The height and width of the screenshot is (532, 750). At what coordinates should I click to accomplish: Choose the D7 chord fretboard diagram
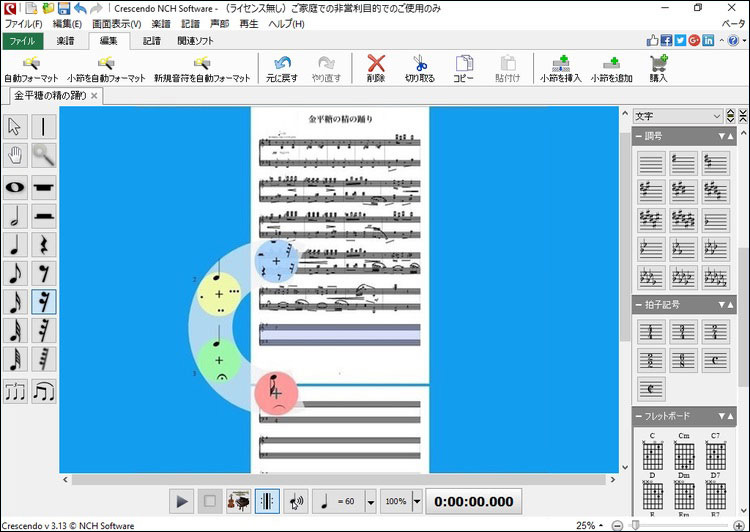pos(716,491)
